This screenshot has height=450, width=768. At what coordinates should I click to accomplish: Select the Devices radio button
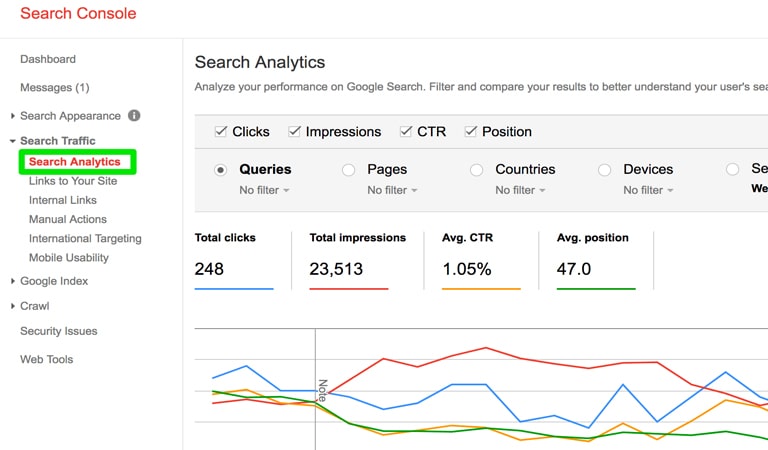click(604, 170)
